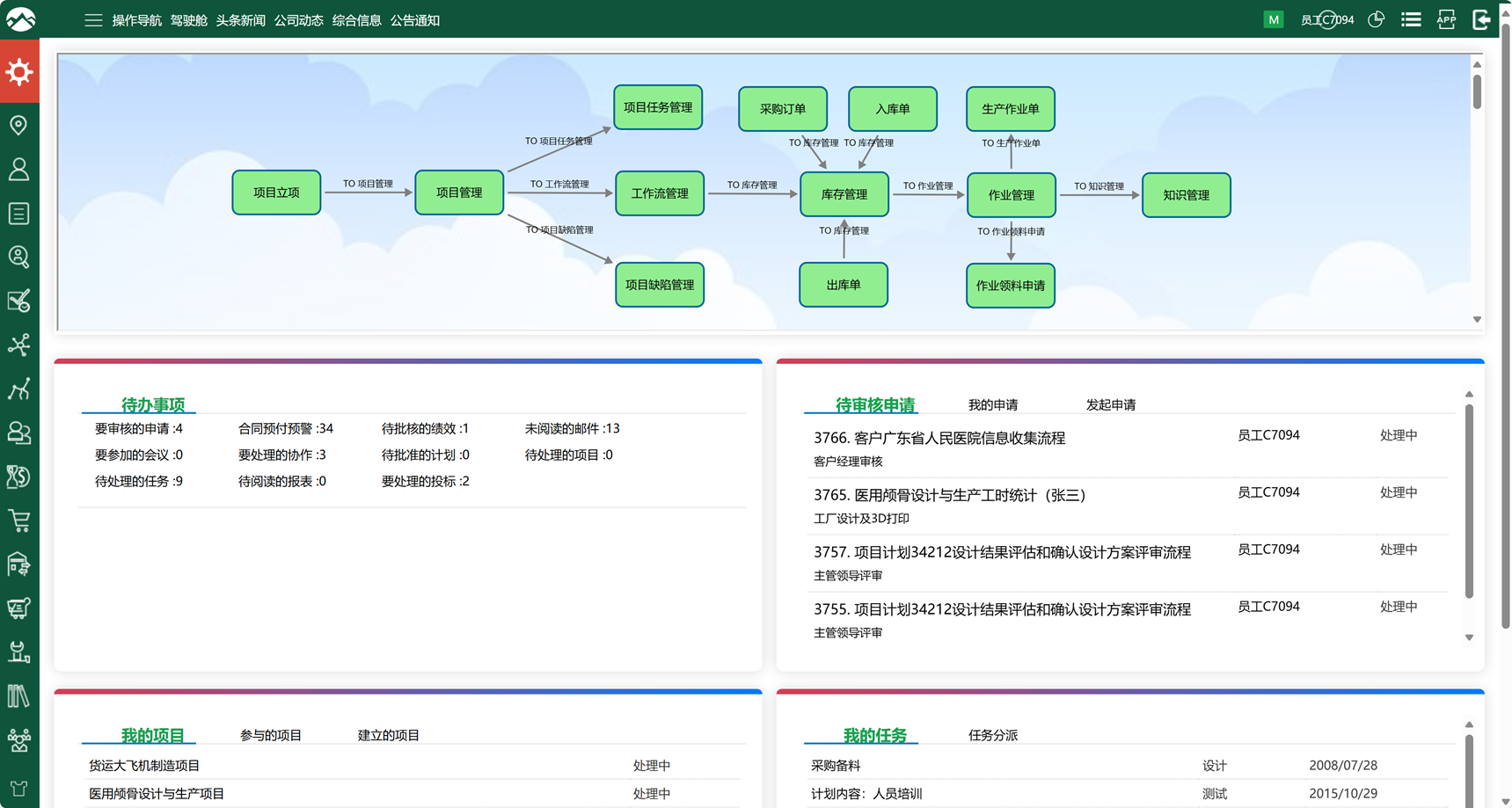Open 未阅读的邮件 :13 link
Image resolution: width=1512 pixels, height=808 pixels.
[x=572, y=428]
